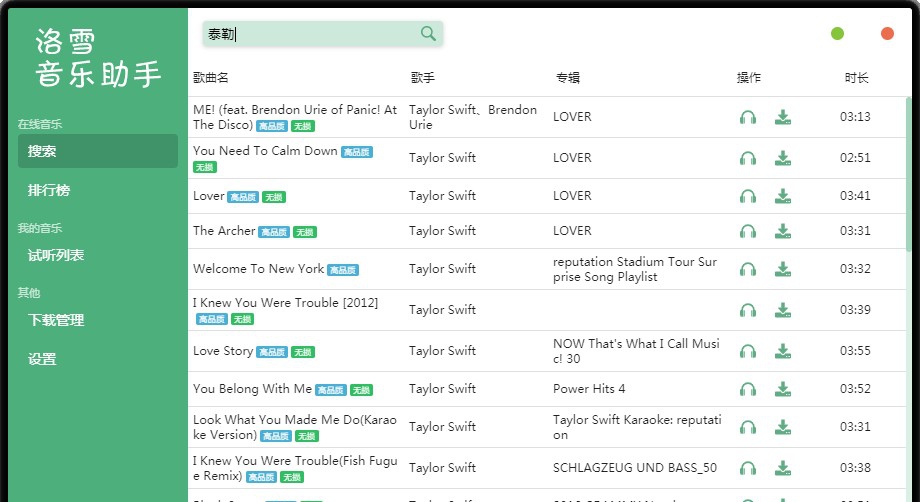Click the 时长 column header
Viewport: 920px width, 502px height.
tap(856, 77)
